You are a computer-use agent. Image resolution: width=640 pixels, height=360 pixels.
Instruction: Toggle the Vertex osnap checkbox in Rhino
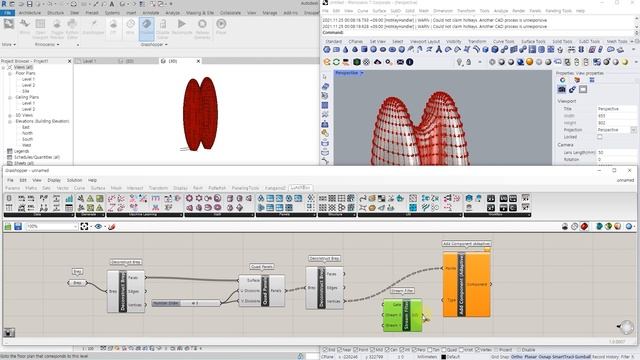(478, 350)
